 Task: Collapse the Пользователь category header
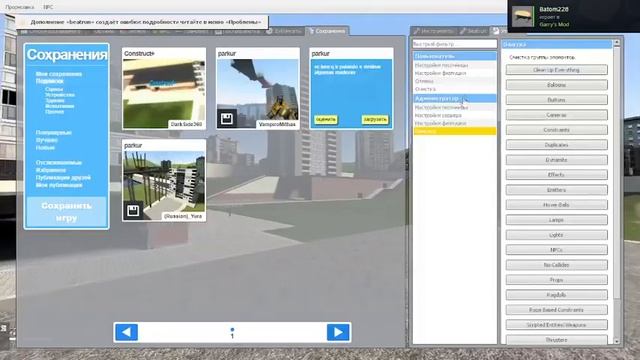point(455,56)
